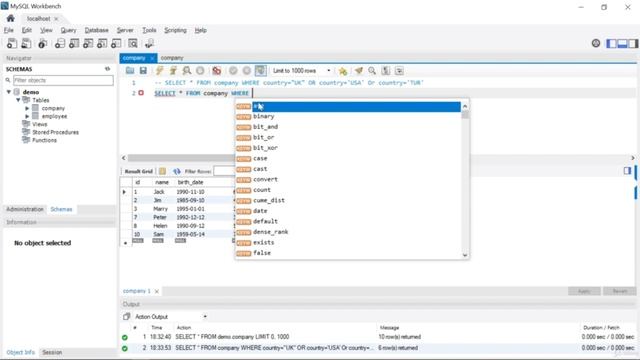Run Explain plan for current statement
640x360 pixels.
coord(187,71)
